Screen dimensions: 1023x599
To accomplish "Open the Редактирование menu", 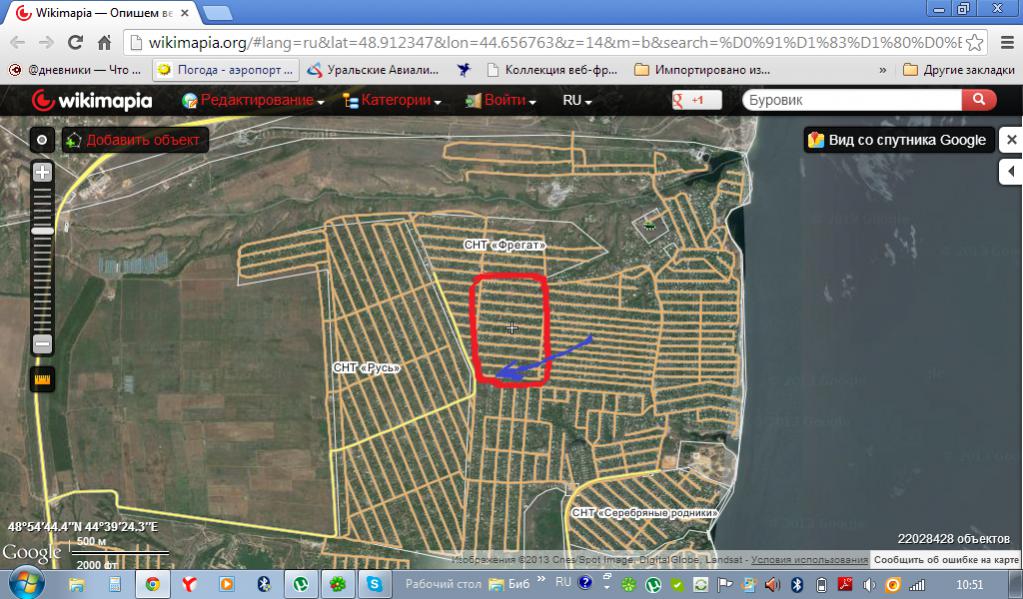I will pyautogui.click(x=253, y=100).
